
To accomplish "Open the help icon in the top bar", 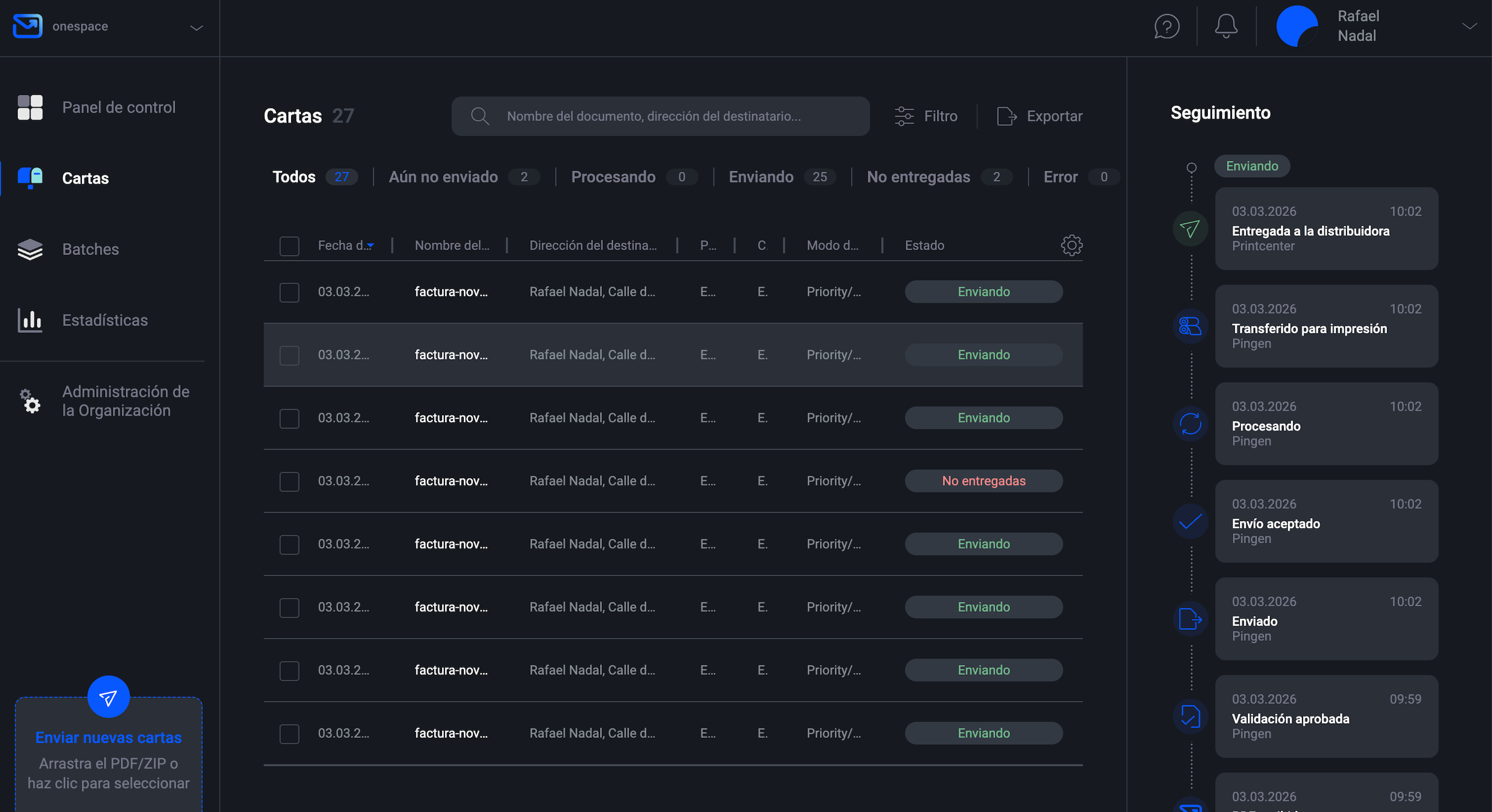I will click(1166, 26).
